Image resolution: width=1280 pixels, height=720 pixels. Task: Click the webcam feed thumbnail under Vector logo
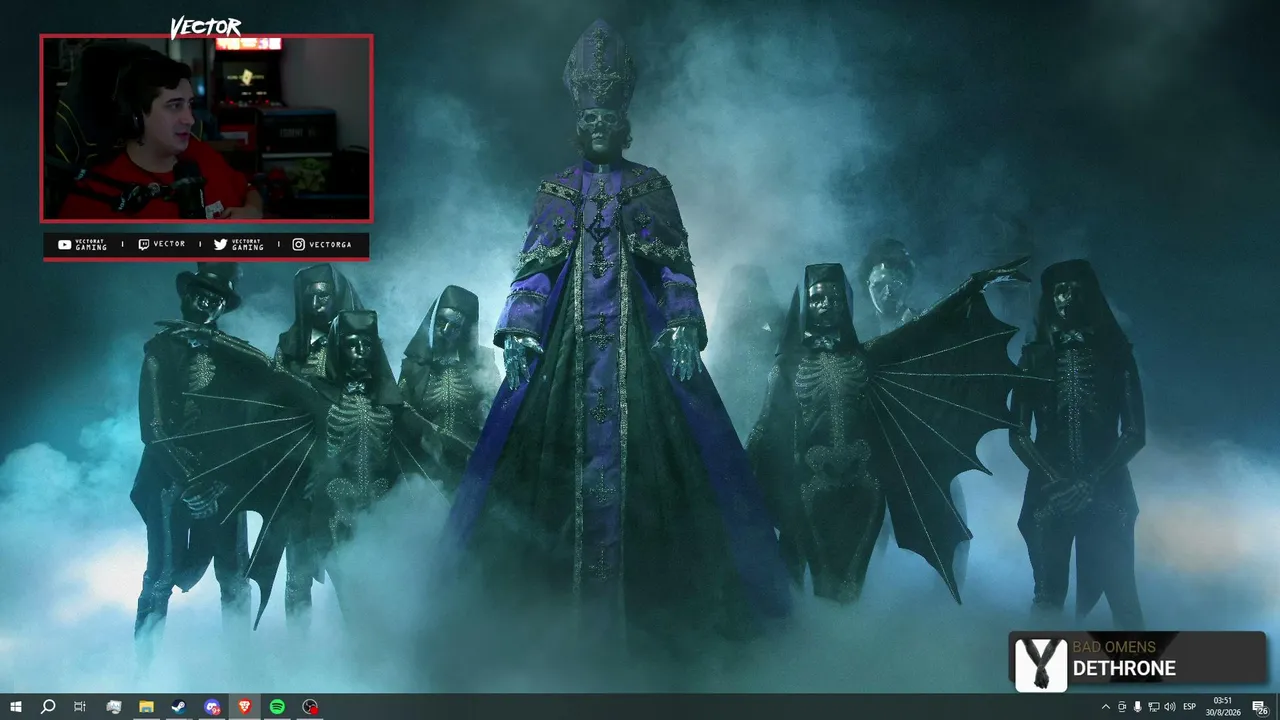(x=206, y=128)
